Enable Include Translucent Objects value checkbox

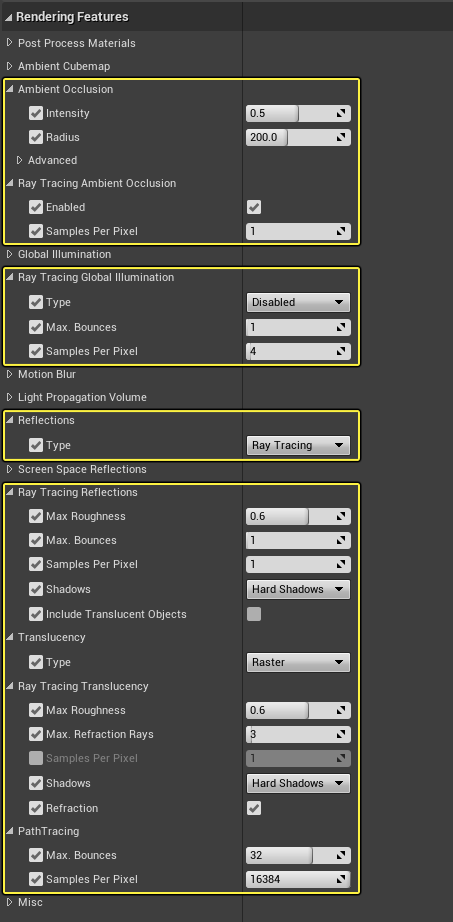pos(254,614)
